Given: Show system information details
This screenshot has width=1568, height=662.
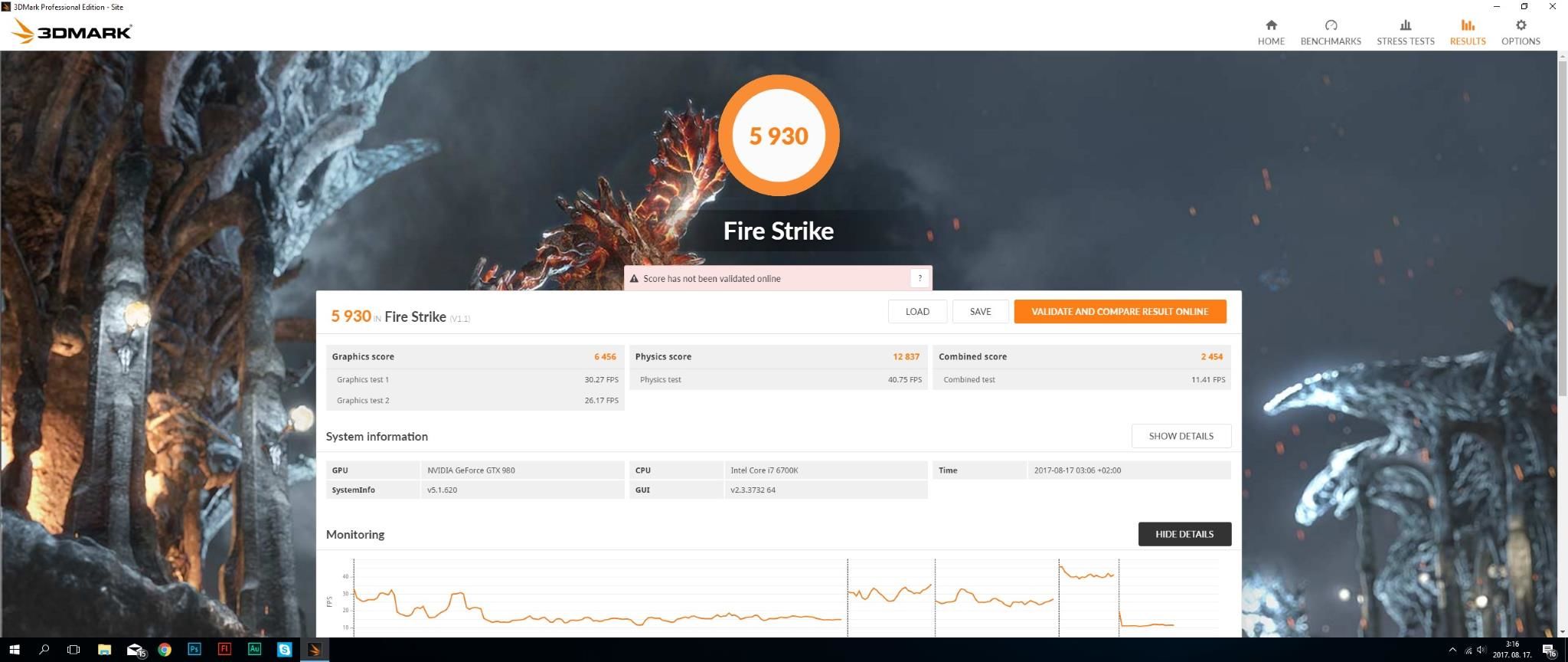Looking at the screenshot, I should point(1181,436).
